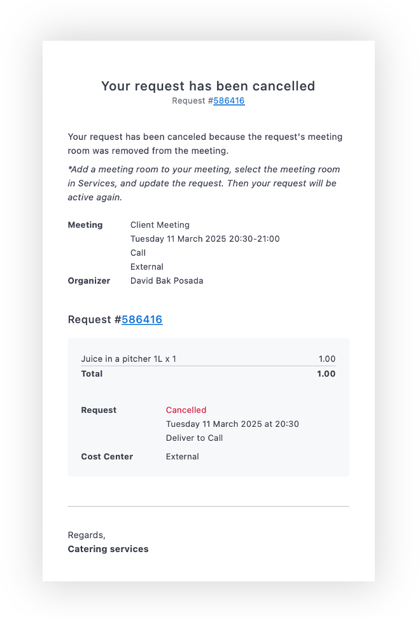Click the 'Catering services' signature
The image size is (420, 617).
pos(108,549)
